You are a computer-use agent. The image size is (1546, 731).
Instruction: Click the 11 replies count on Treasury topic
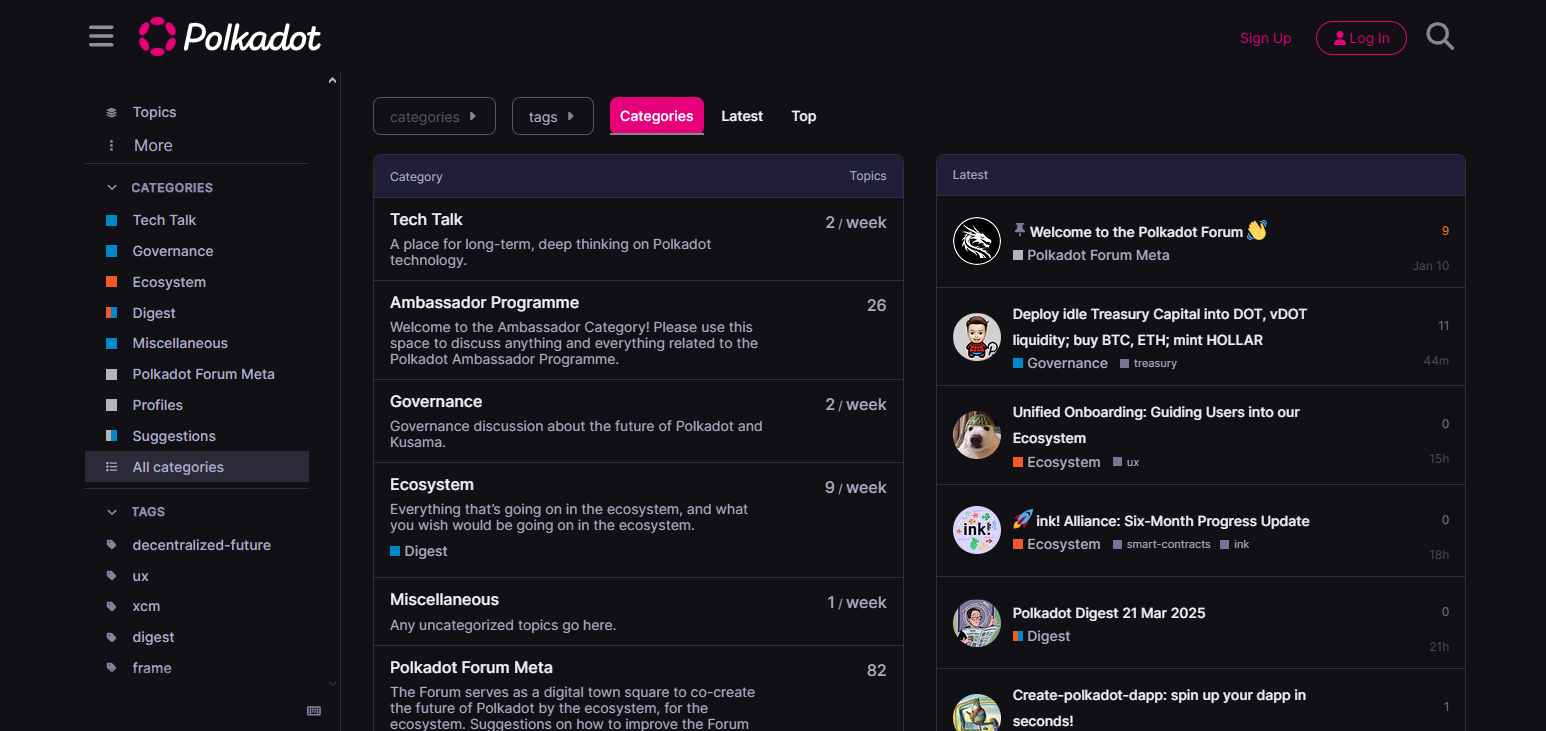point(1443,326)
